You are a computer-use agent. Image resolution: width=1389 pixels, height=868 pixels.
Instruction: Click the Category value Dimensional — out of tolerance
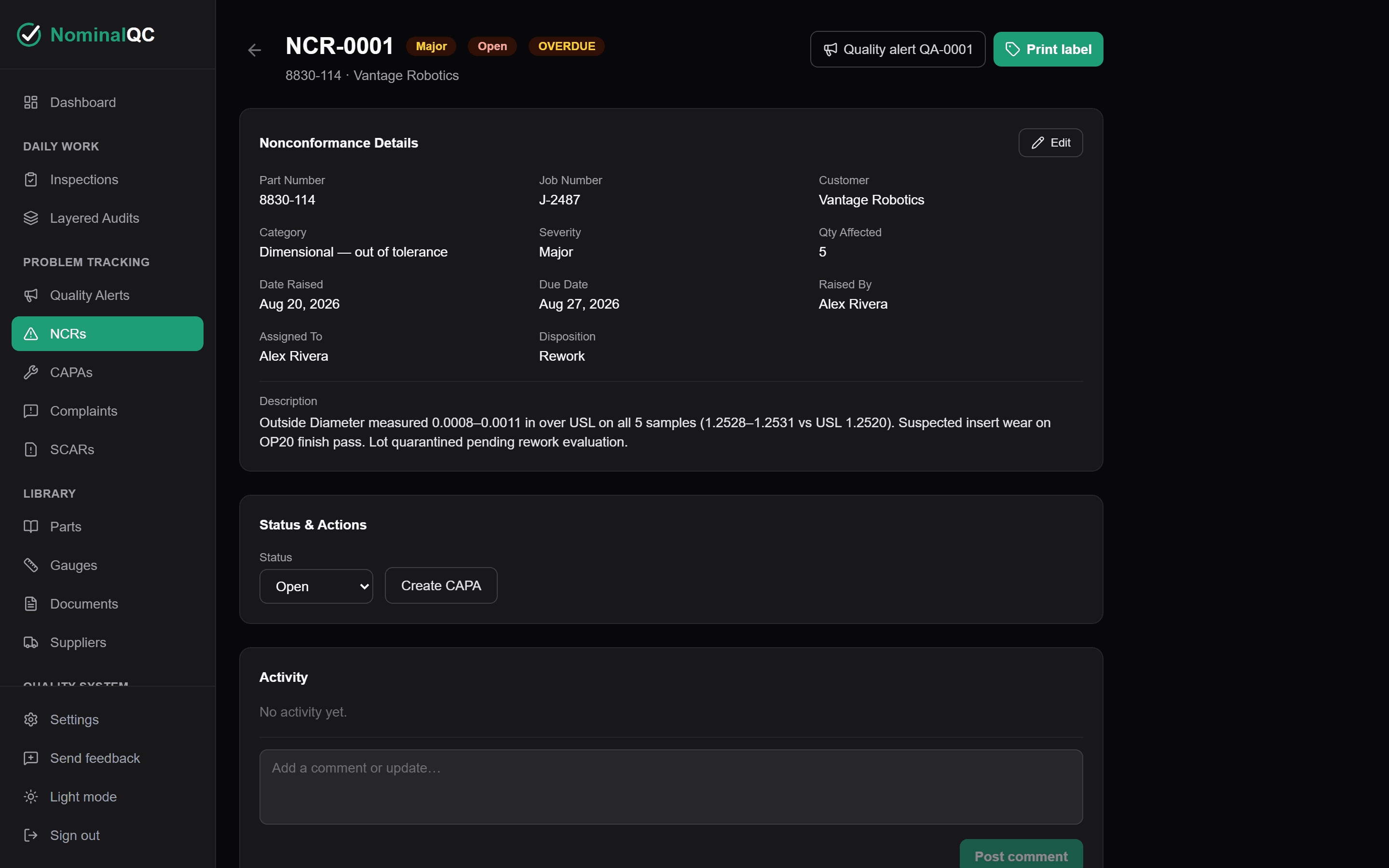point(354,252)
